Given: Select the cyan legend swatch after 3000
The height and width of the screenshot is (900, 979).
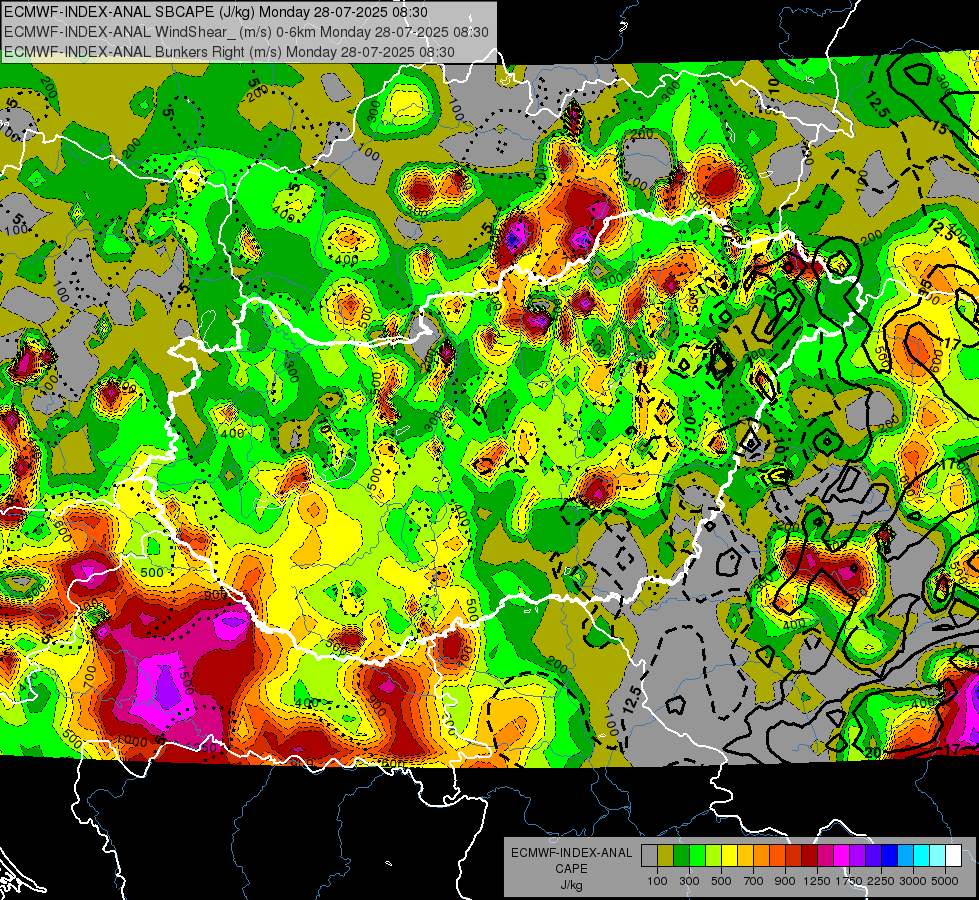Looking at the screenshot, I should coord(922,856).
